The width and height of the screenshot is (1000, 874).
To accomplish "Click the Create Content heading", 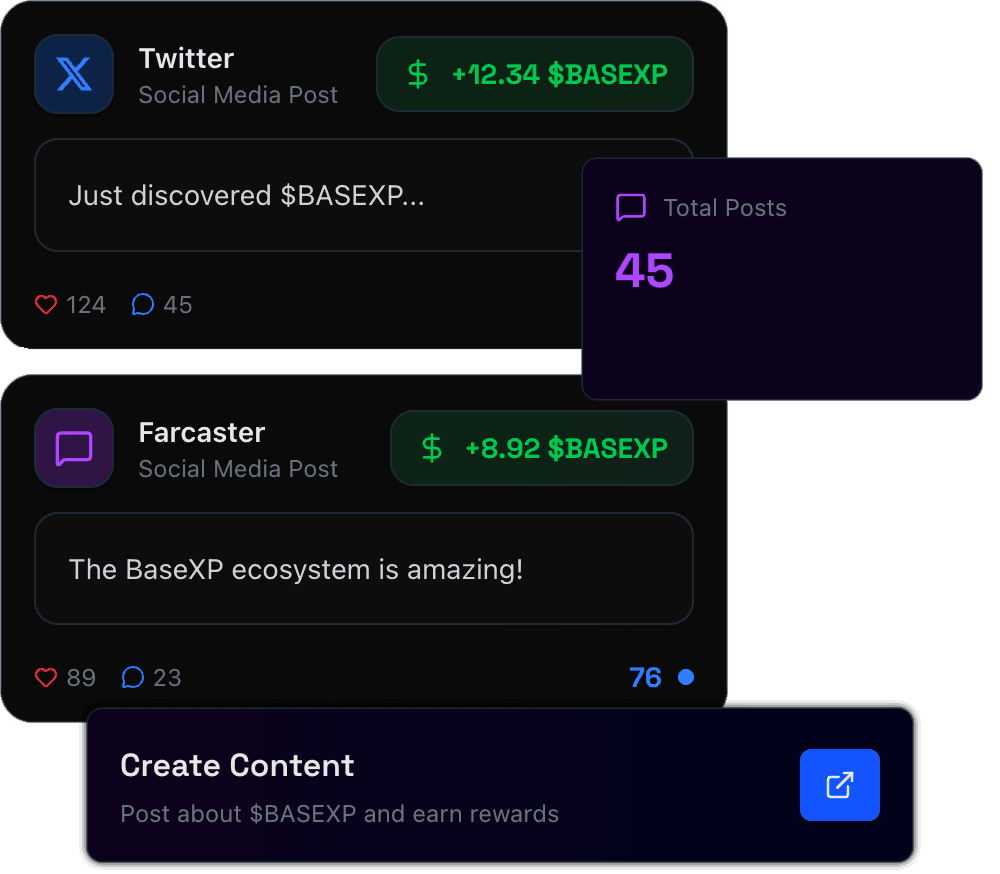I will [x=237, y=765].
